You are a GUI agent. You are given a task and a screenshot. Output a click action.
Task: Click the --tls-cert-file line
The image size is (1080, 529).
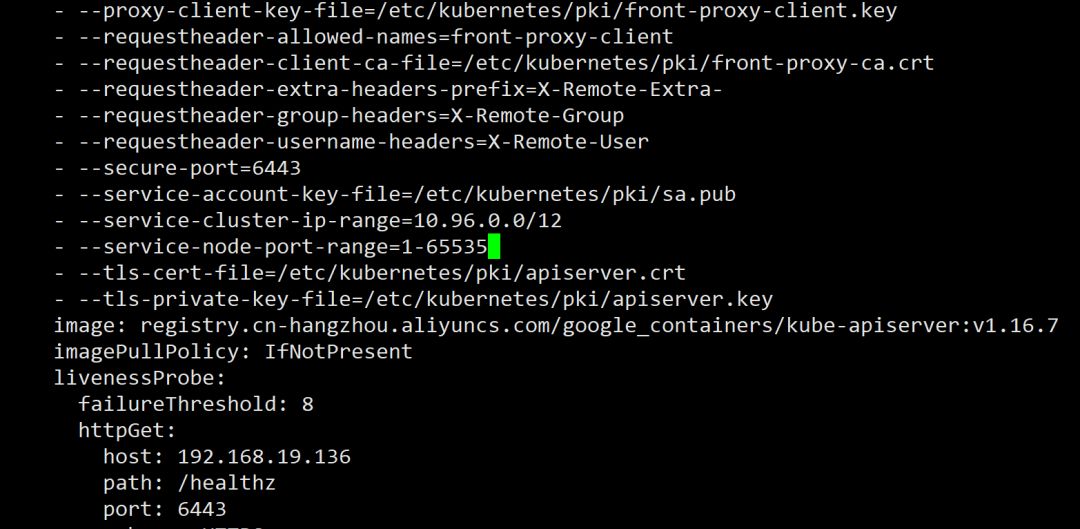(x=370, y=272)
